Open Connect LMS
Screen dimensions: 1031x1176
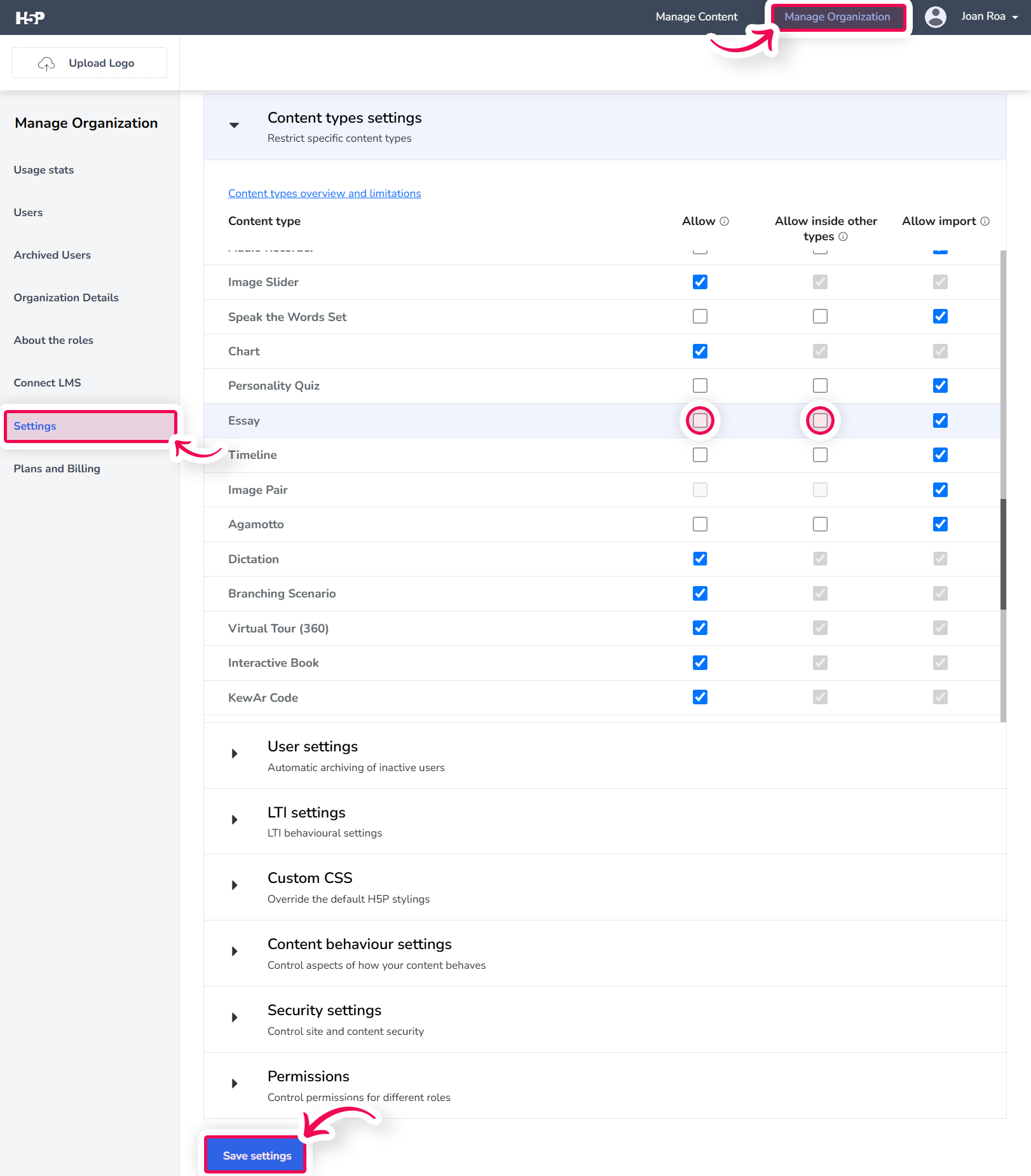(x=47, y=383)
